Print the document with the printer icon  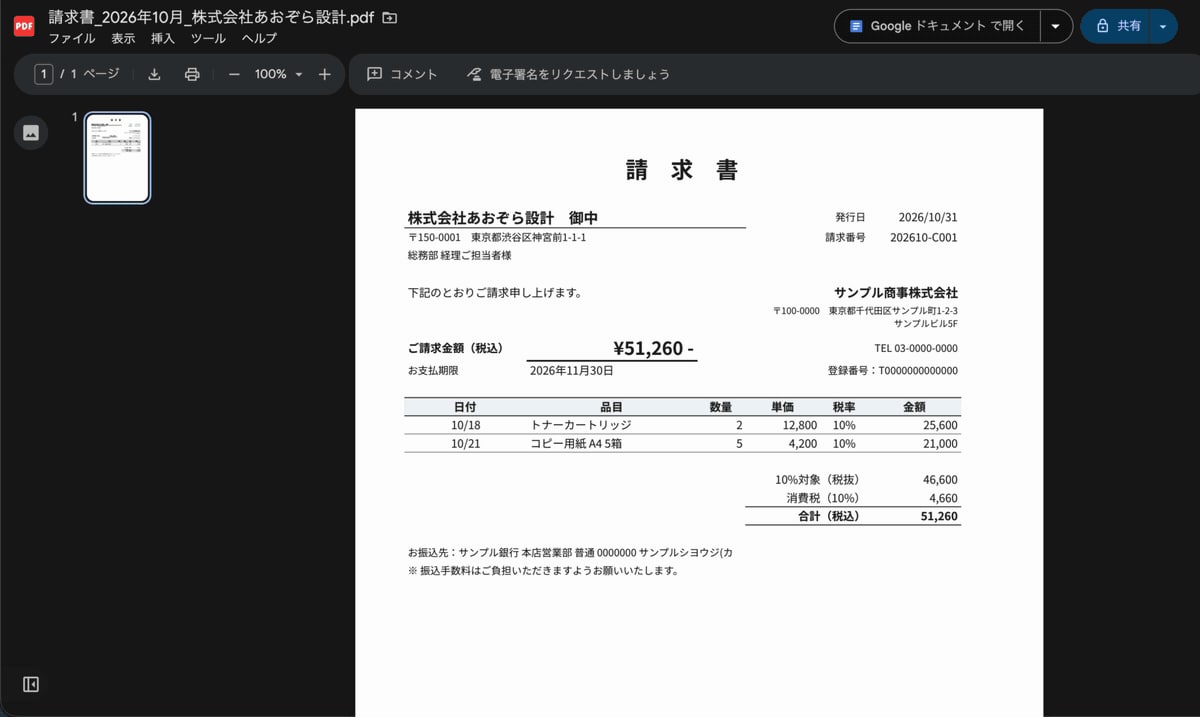click(x=192, y=74)
